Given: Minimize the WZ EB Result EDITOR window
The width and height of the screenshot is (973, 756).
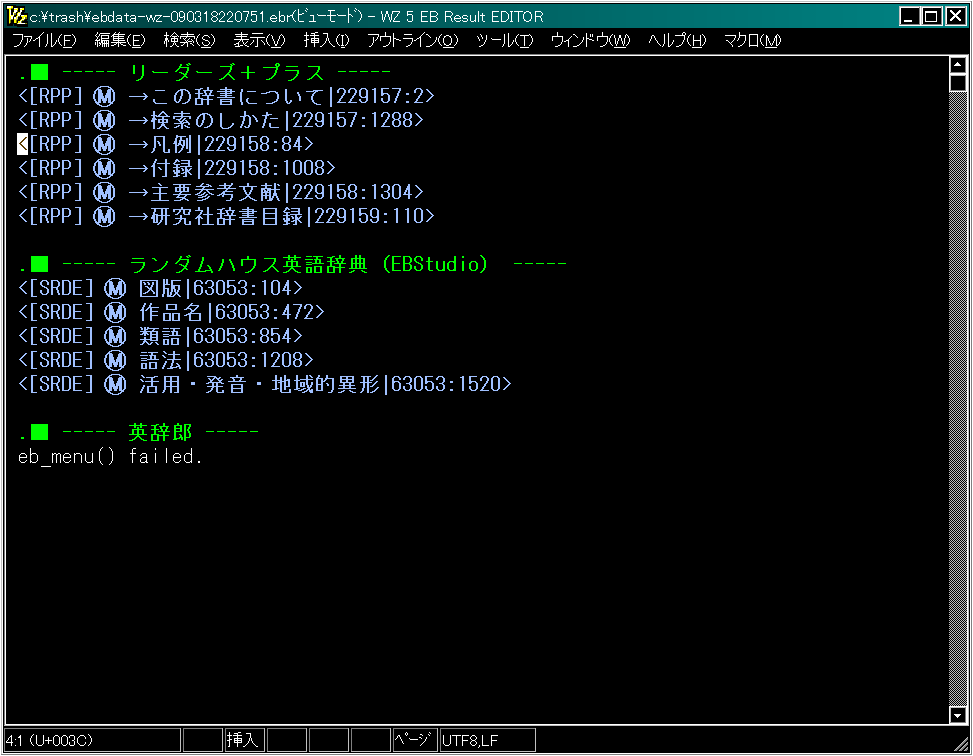Looking at the screenshot, I should tap(909, 16).
